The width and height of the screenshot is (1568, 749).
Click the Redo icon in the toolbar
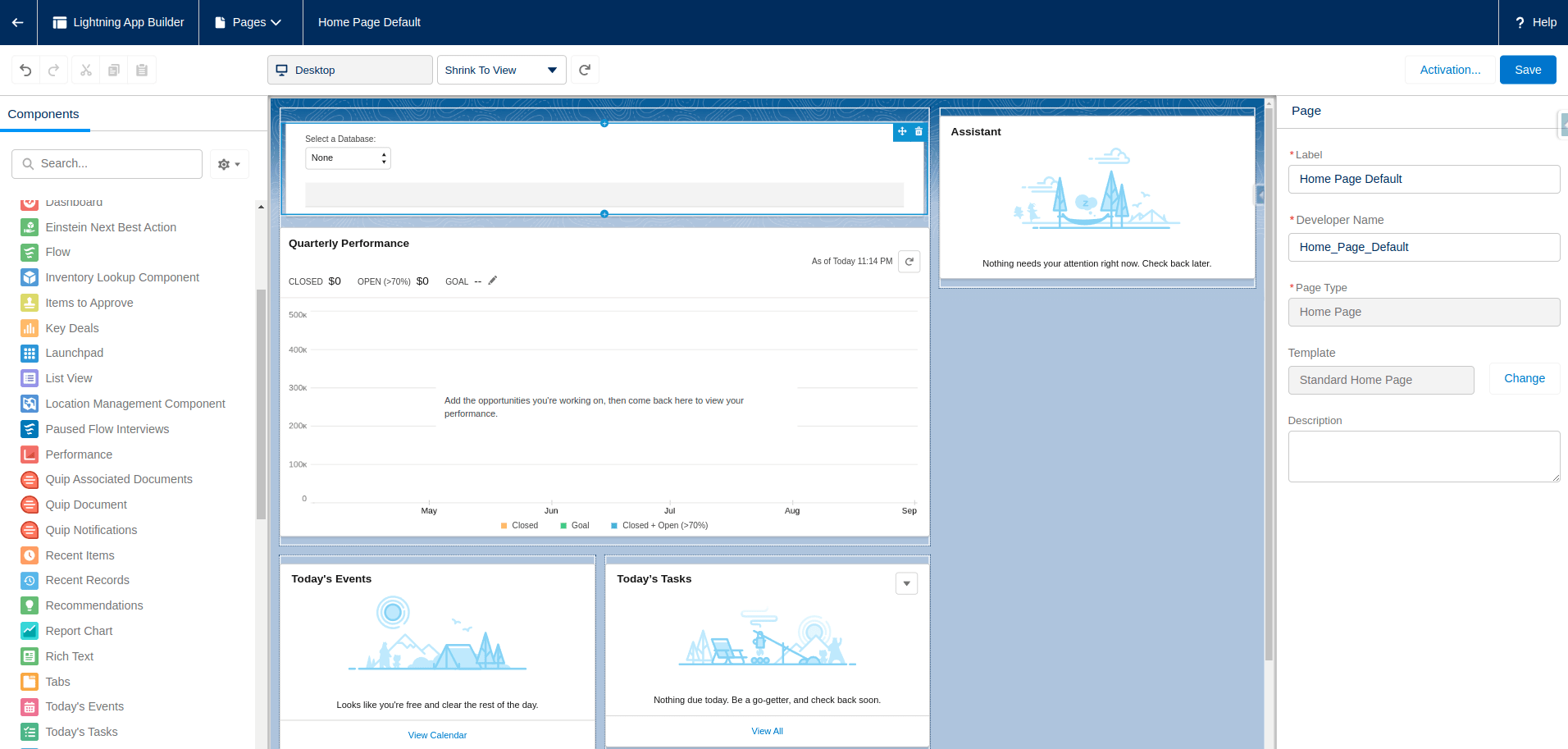click(54, 70)
